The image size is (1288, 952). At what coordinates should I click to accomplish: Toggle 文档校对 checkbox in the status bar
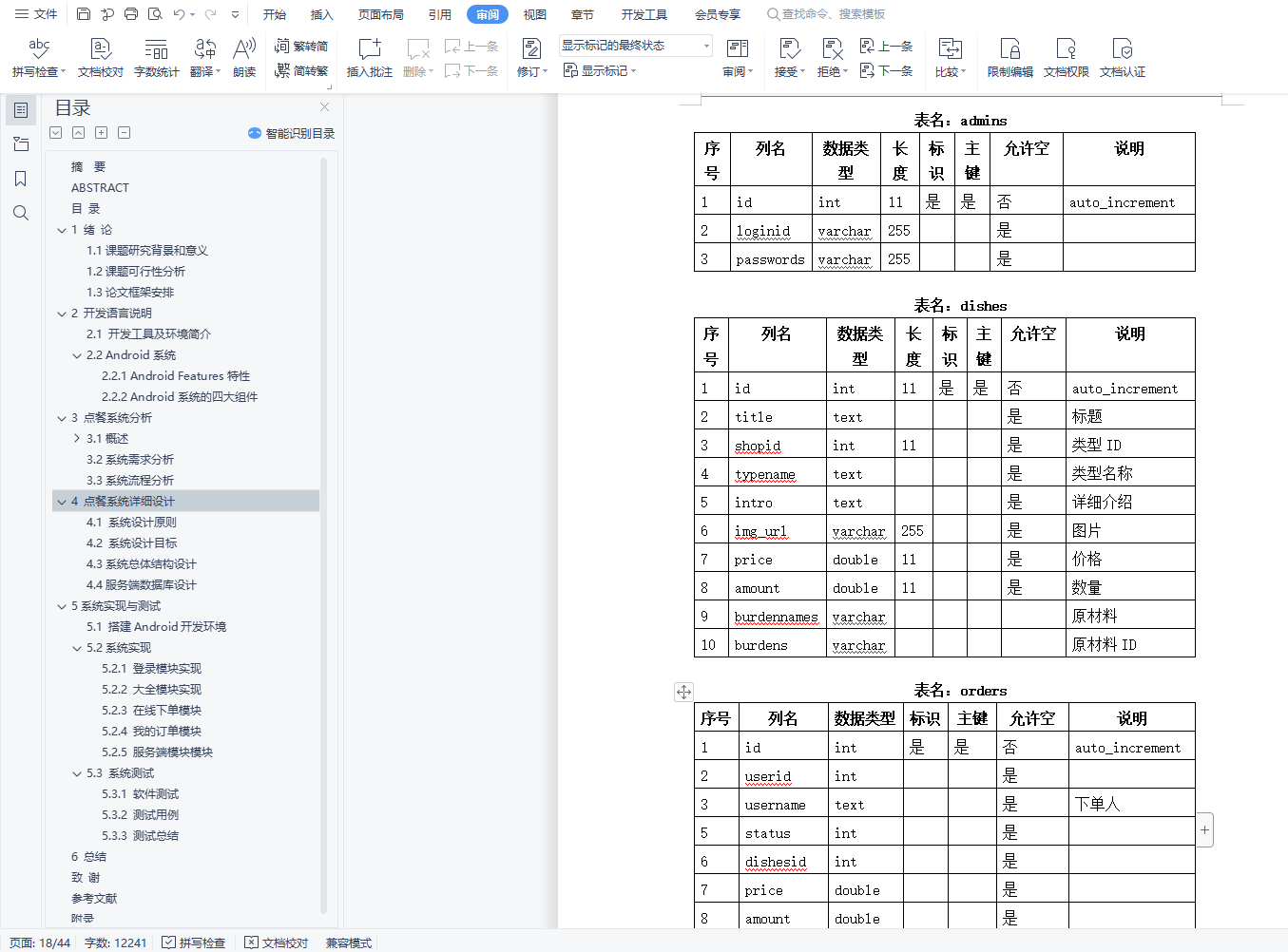[277, 942]
